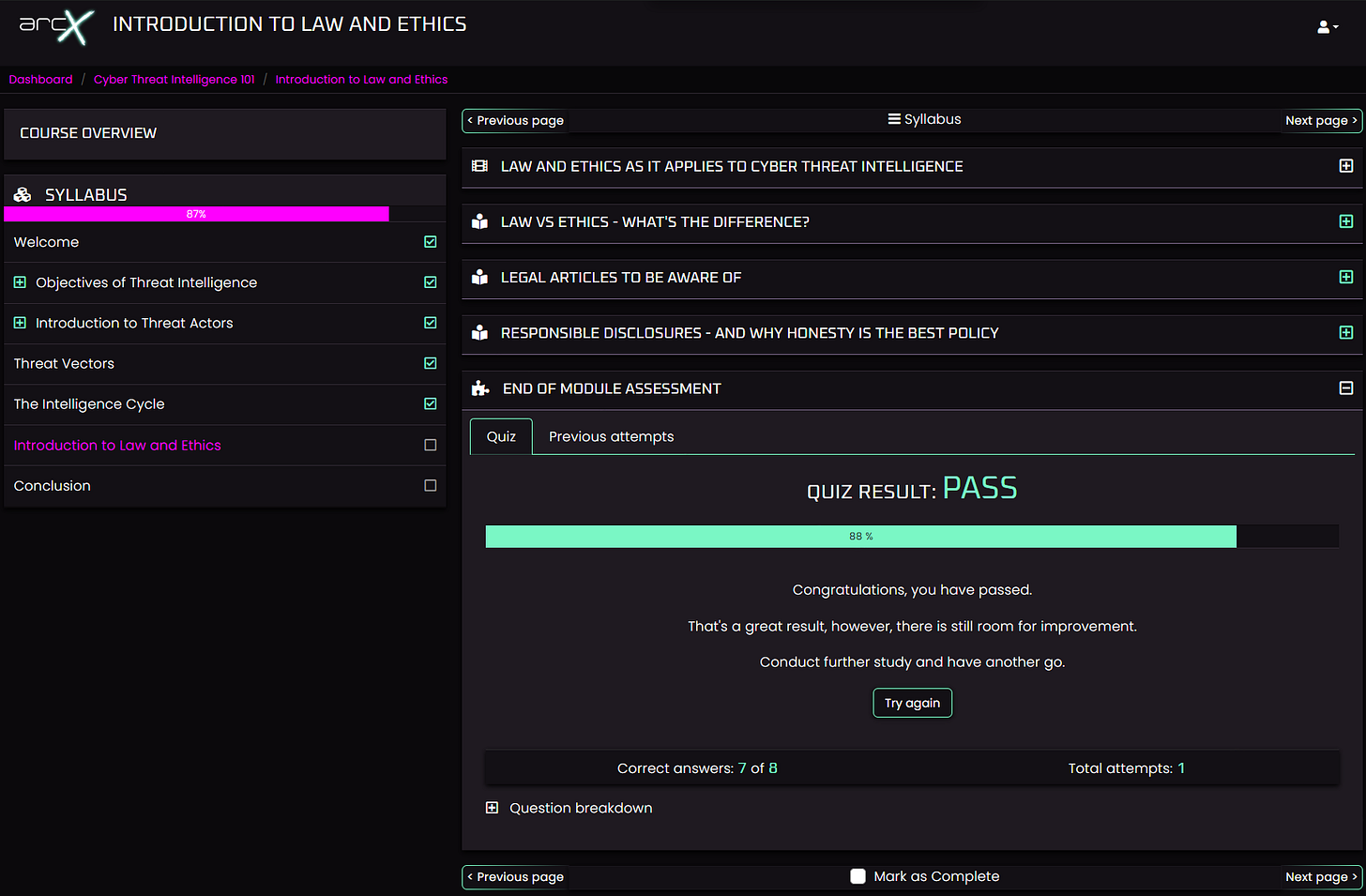Open the Dashboard breadcrumb link

click(x=40, y=79)
